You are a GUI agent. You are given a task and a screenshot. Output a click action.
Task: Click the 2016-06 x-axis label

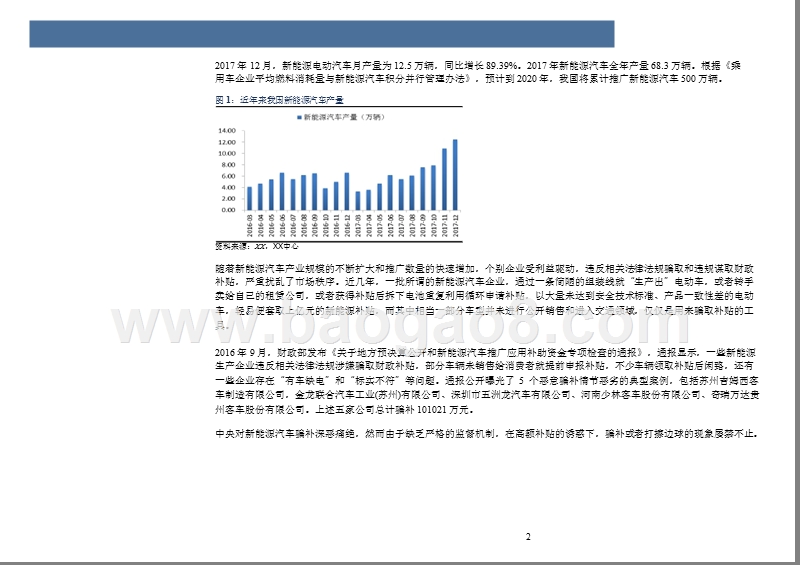point(282,226)
